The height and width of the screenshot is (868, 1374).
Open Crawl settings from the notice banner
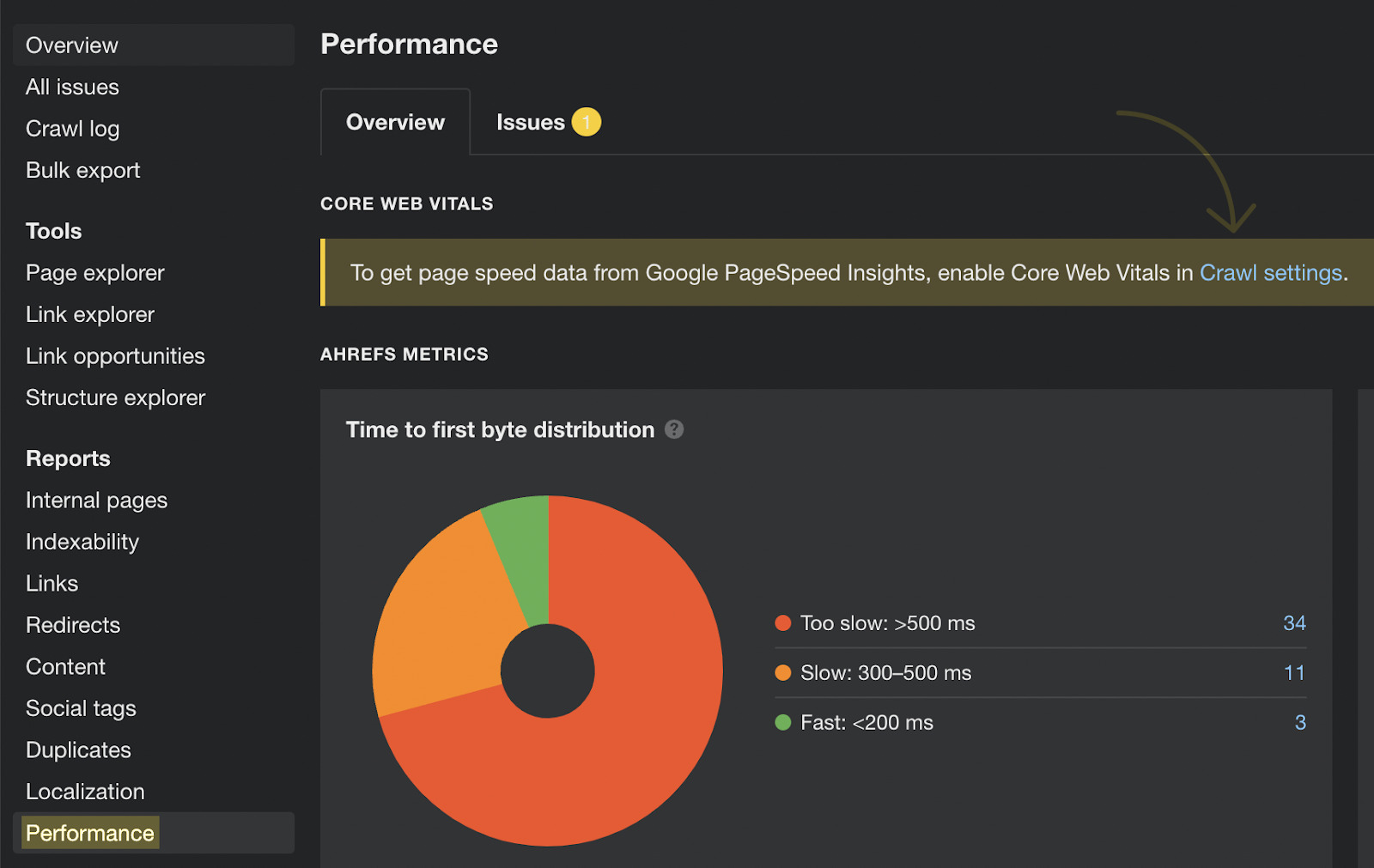(1271, 272)
